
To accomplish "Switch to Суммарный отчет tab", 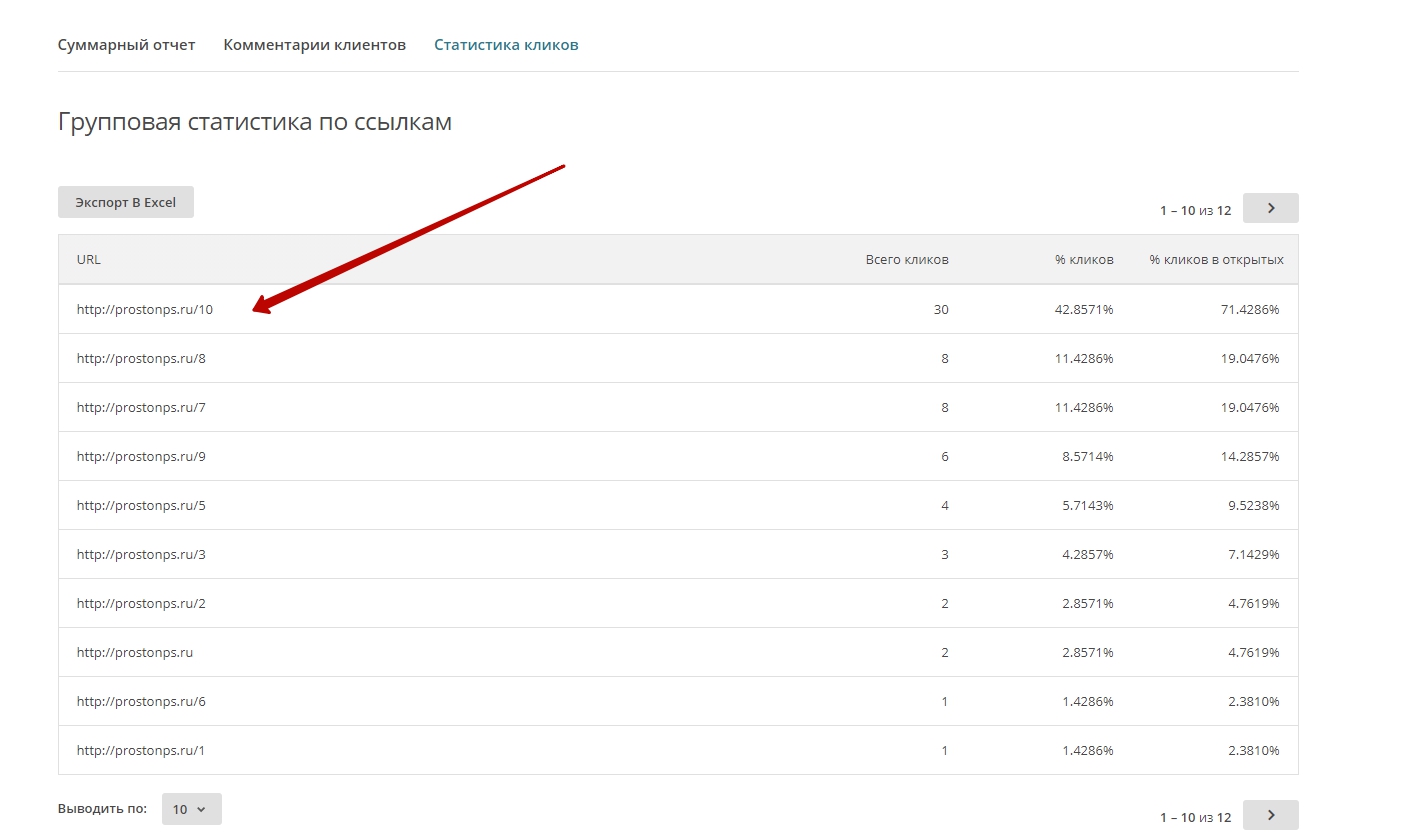I will point(126,45).
